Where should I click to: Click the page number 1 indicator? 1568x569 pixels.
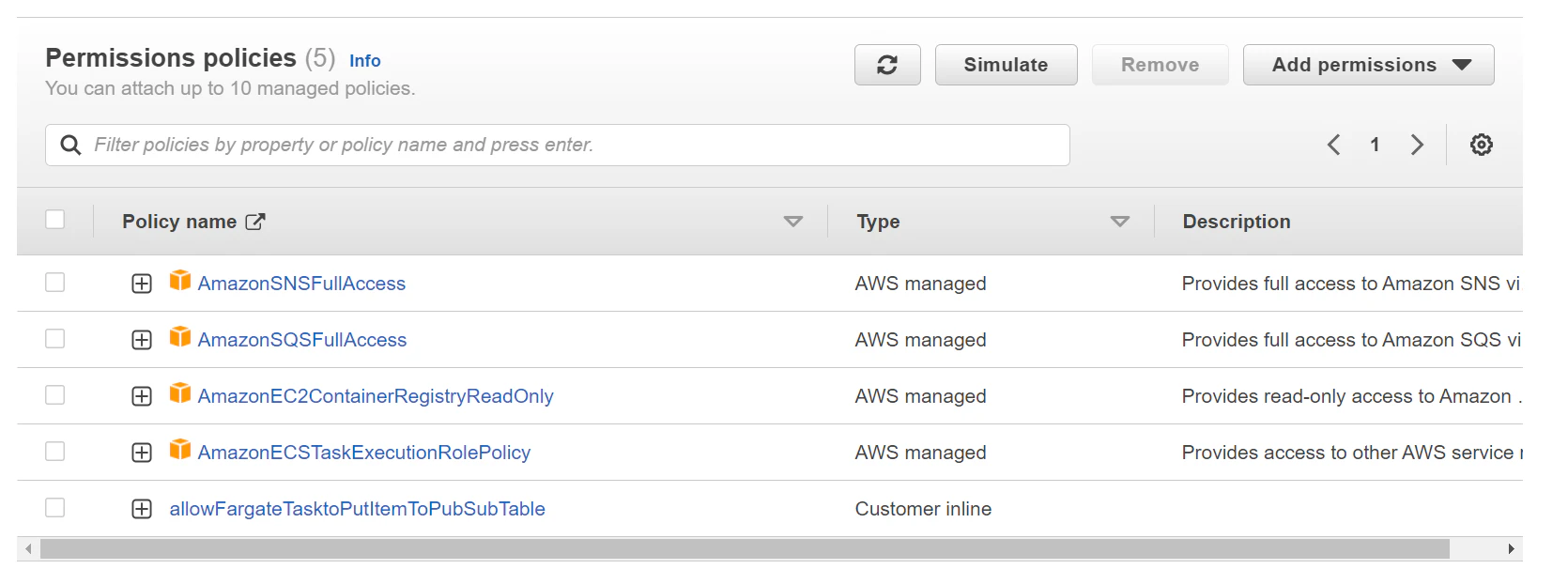[x=1375, y=145]
